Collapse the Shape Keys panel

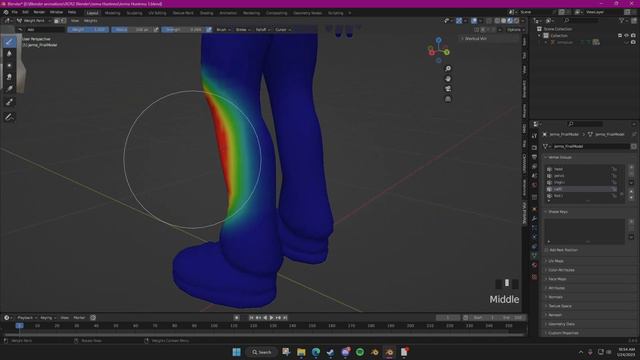[558, 211]
